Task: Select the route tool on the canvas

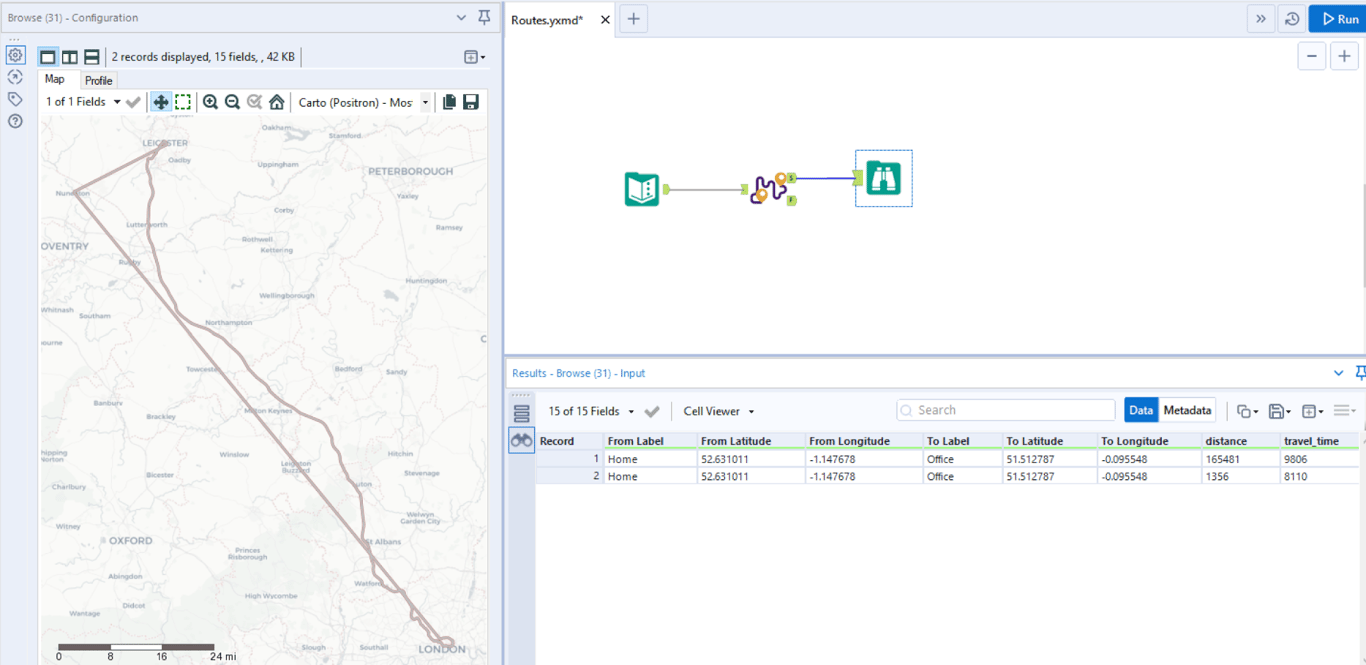Action: 770,187
